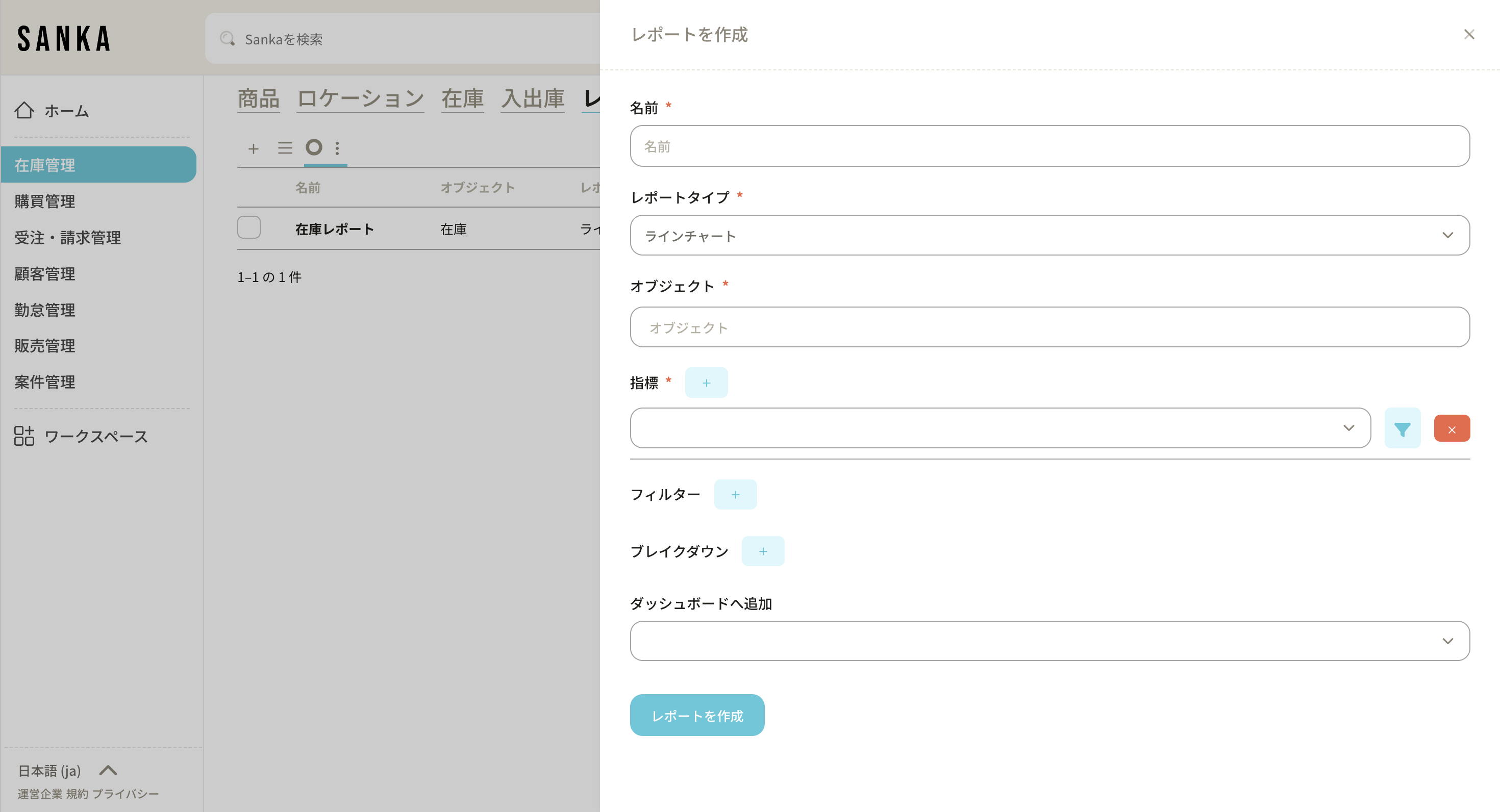The image size is (1500, 812).
Task: Open the three-dot more options menu
Action: coord(337,148)
